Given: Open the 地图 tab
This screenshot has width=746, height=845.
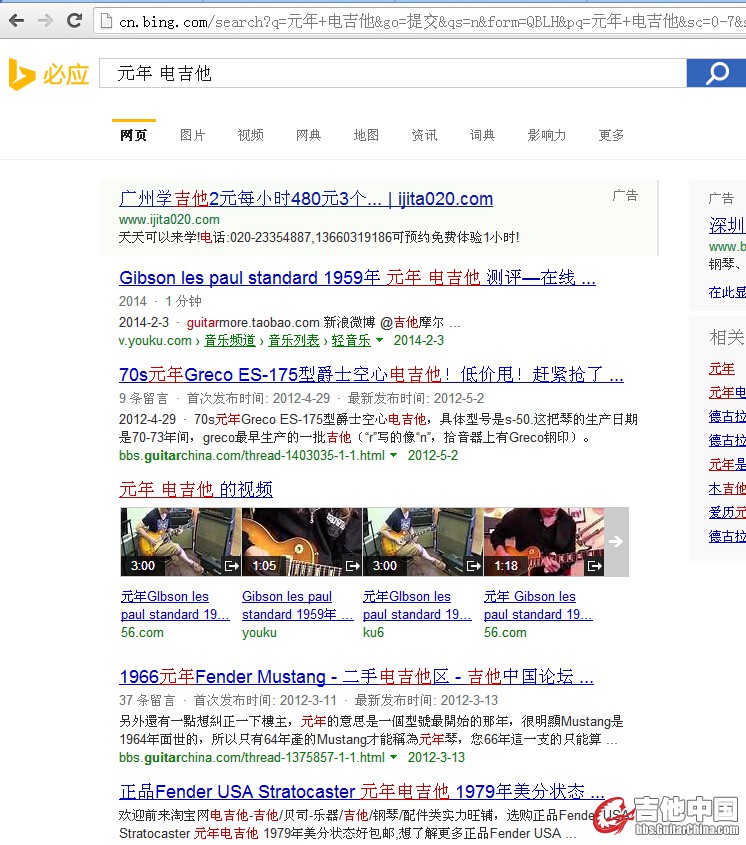Looking at the screenshot, I should pos(366,135).
